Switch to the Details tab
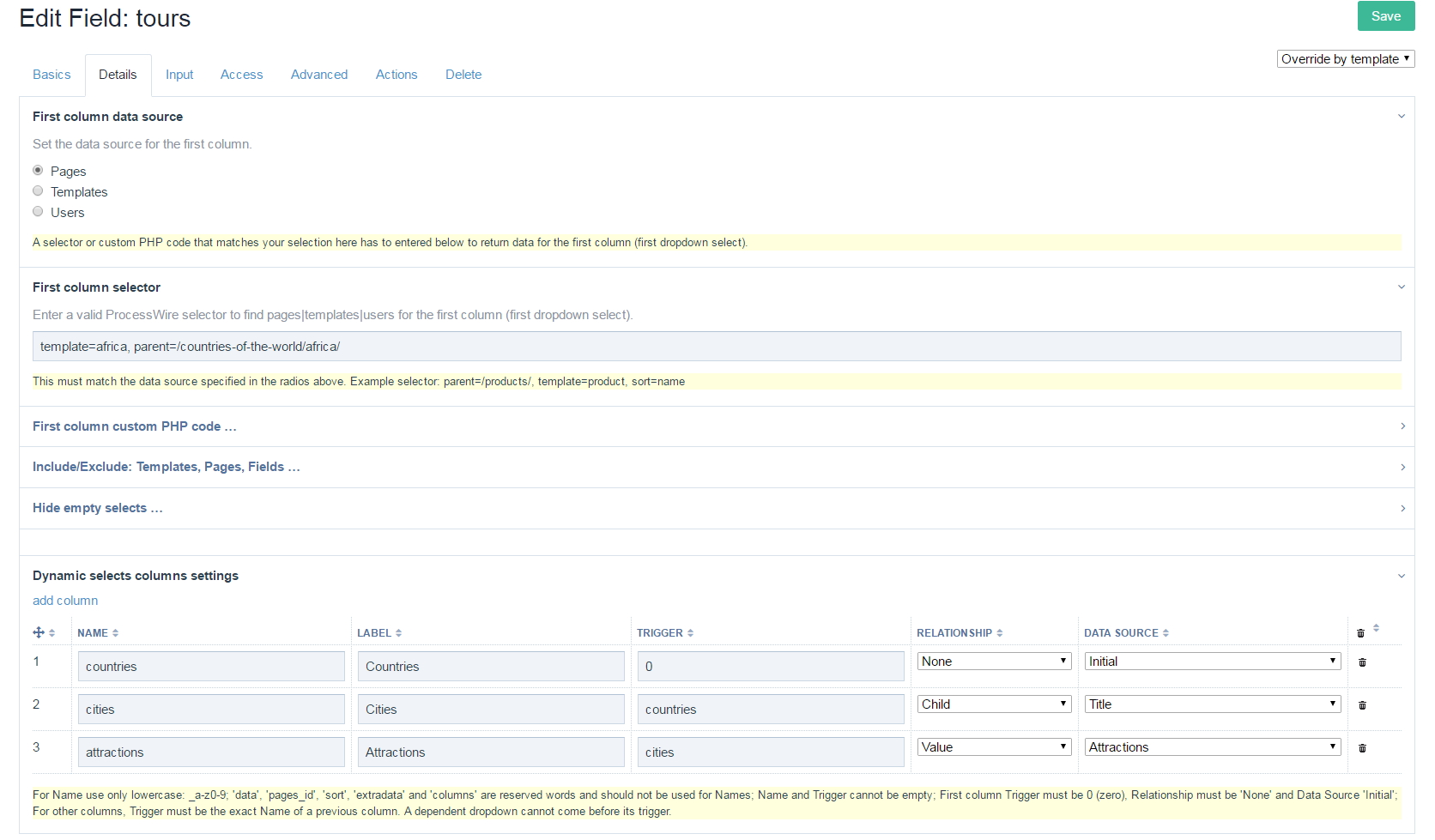The width and height of the screenshot is (1435, 840). 118,75
